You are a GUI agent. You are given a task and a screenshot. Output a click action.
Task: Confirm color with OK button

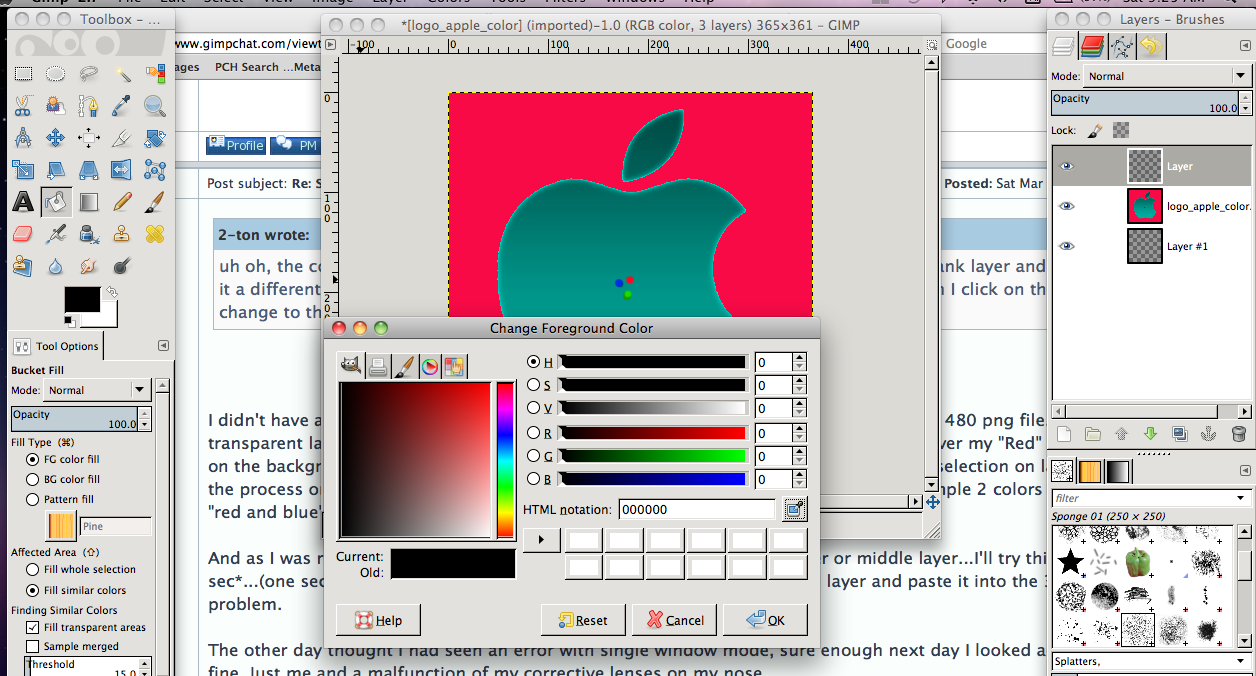[765, 620]
